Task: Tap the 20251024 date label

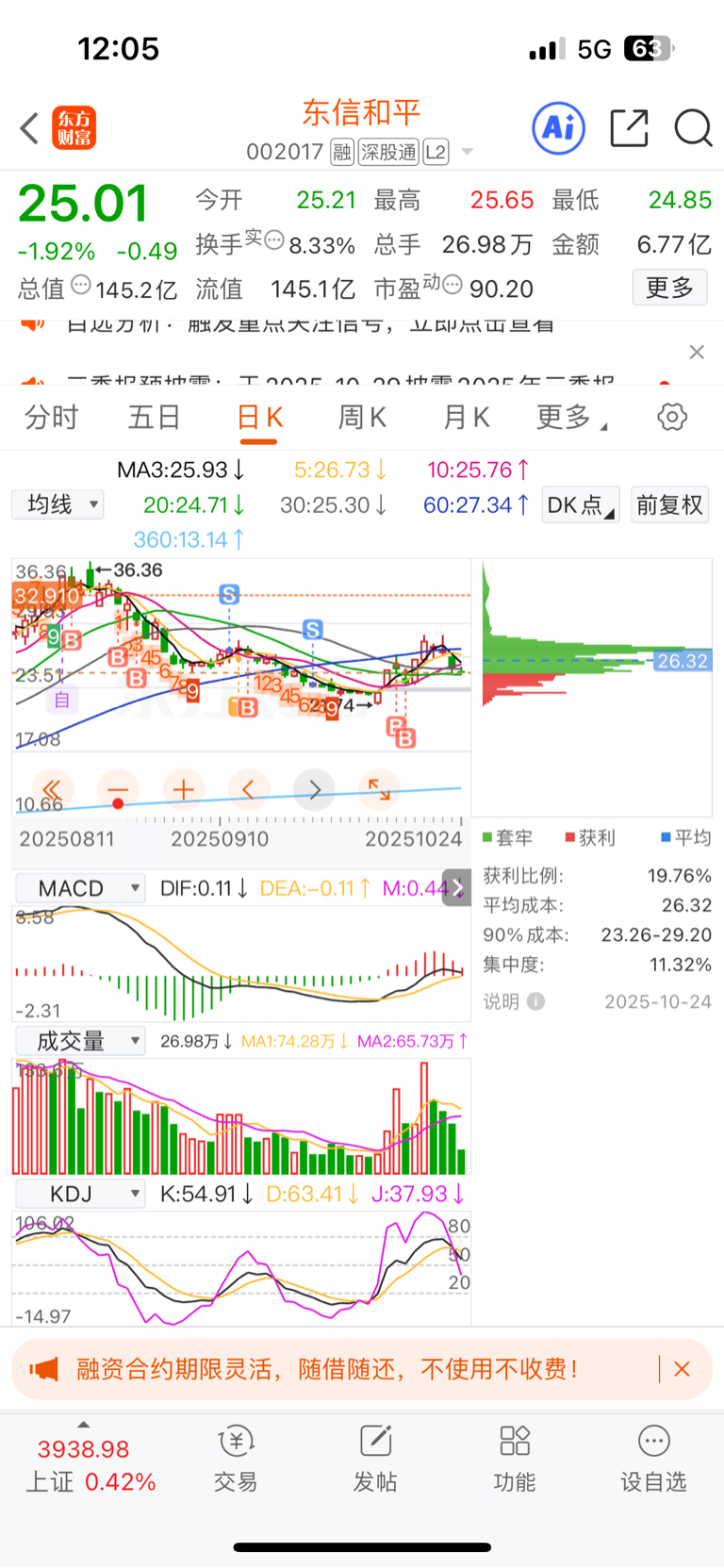Action: coord(414,839)
